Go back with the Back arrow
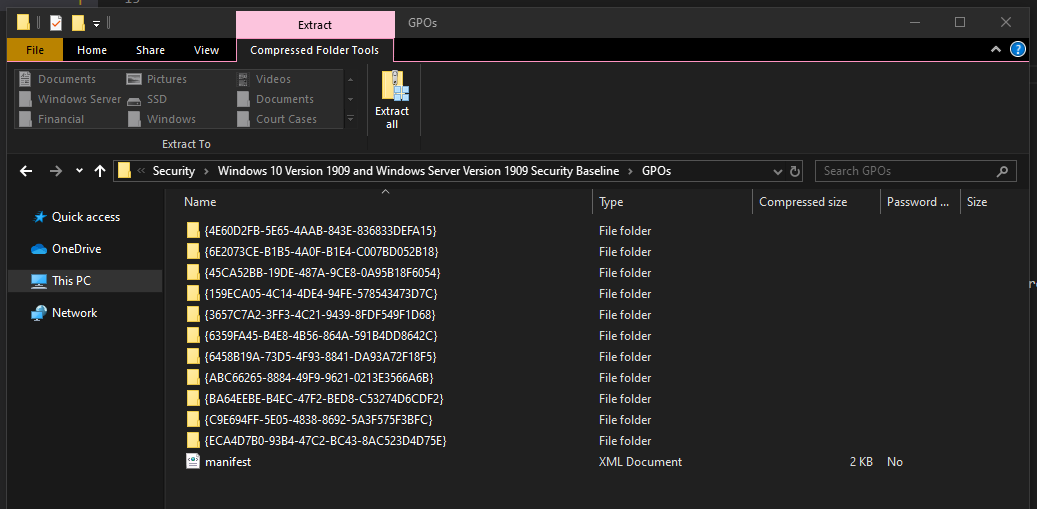This screenshot has height=509, width=1037. (26, 171)
